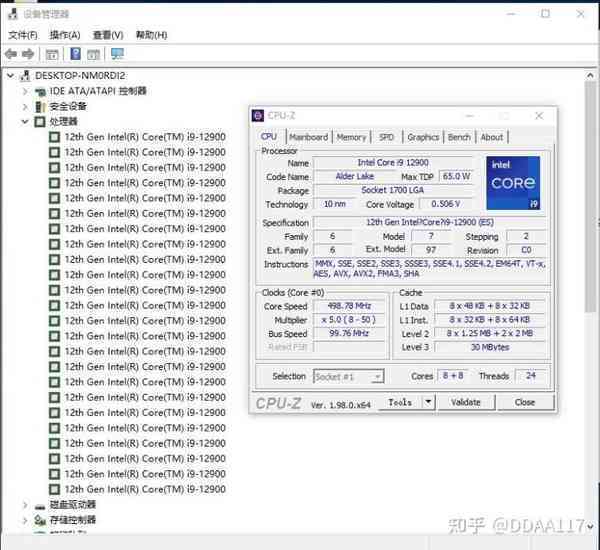Click the Intel Core i9 logo badge
The width and height of the screenshot is (600, 550).
[513, 183]
